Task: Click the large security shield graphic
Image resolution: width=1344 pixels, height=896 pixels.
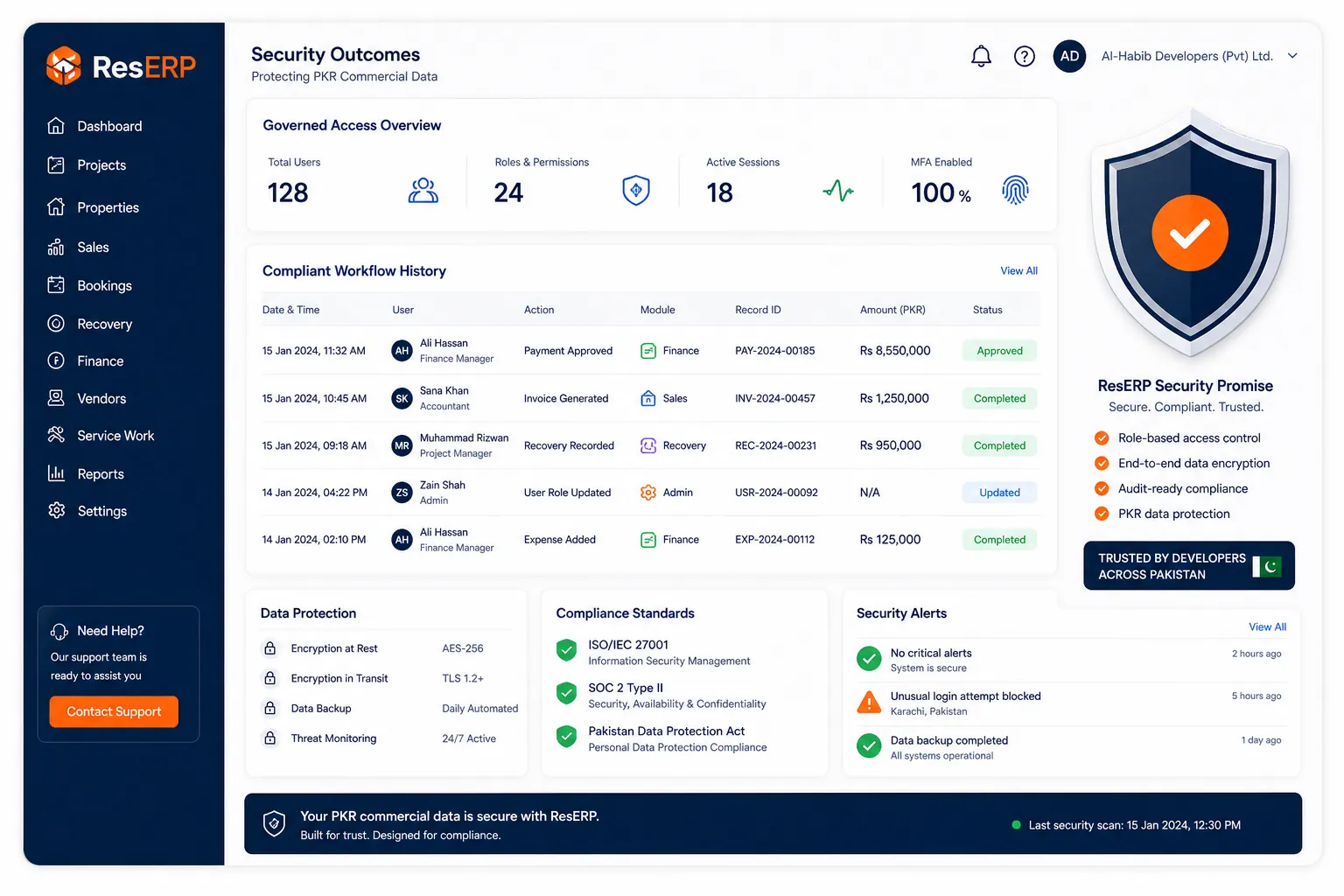Action: coord(1190,234)
